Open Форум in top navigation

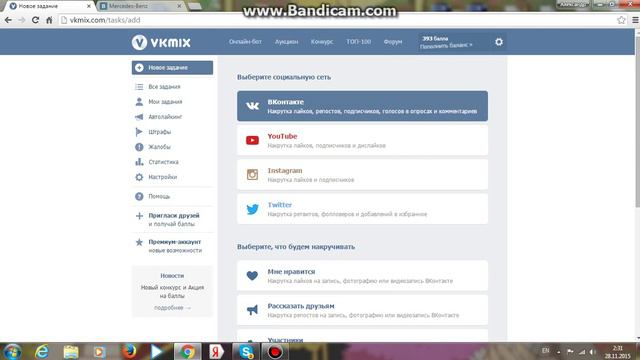tap(393, 42)
